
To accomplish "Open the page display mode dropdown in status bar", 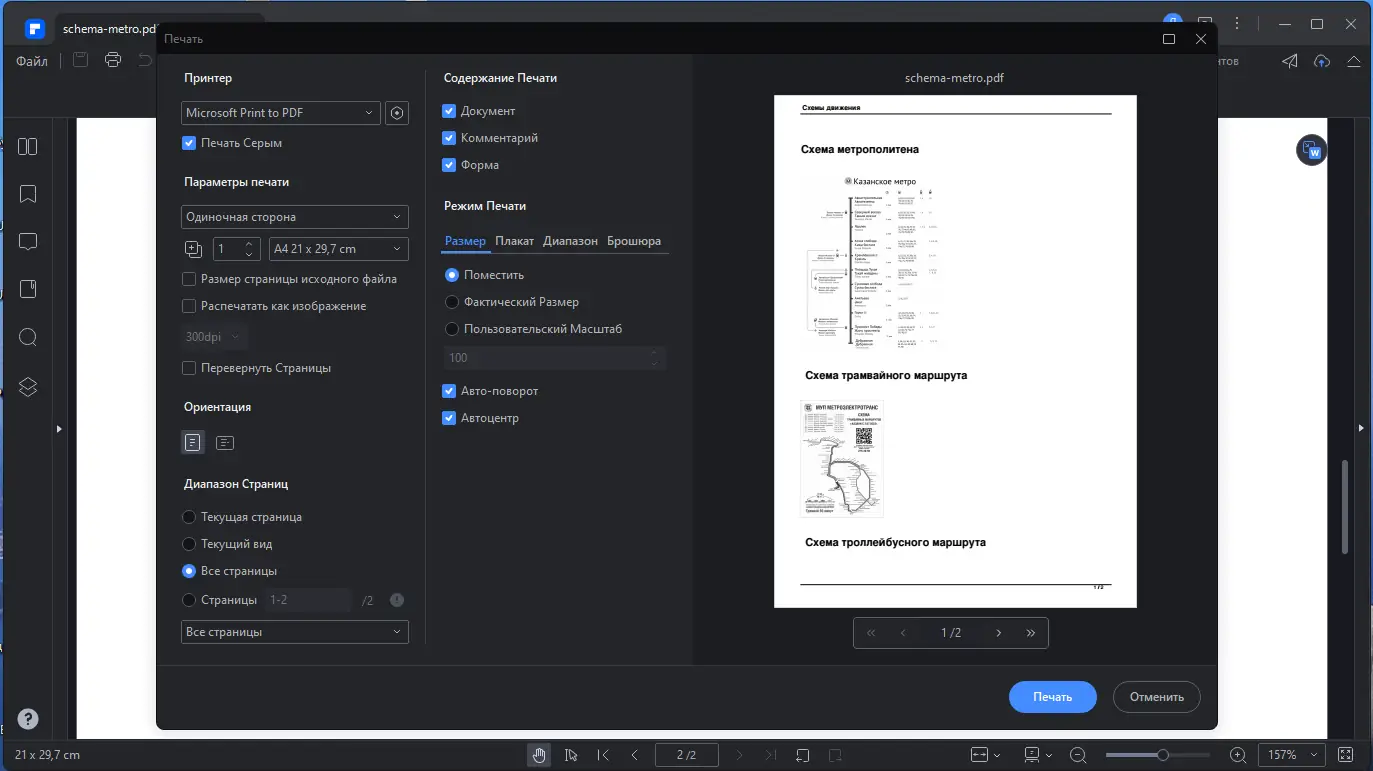I will point(1038,755).
